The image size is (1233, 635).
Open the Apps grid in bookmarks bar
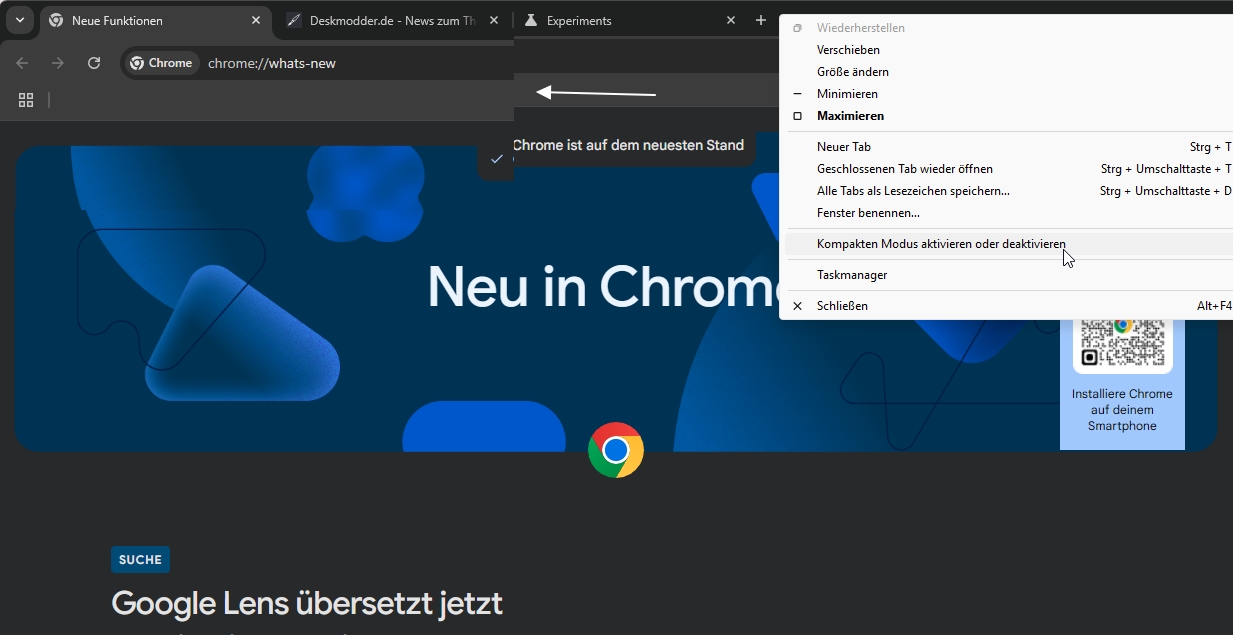[26, 100]
